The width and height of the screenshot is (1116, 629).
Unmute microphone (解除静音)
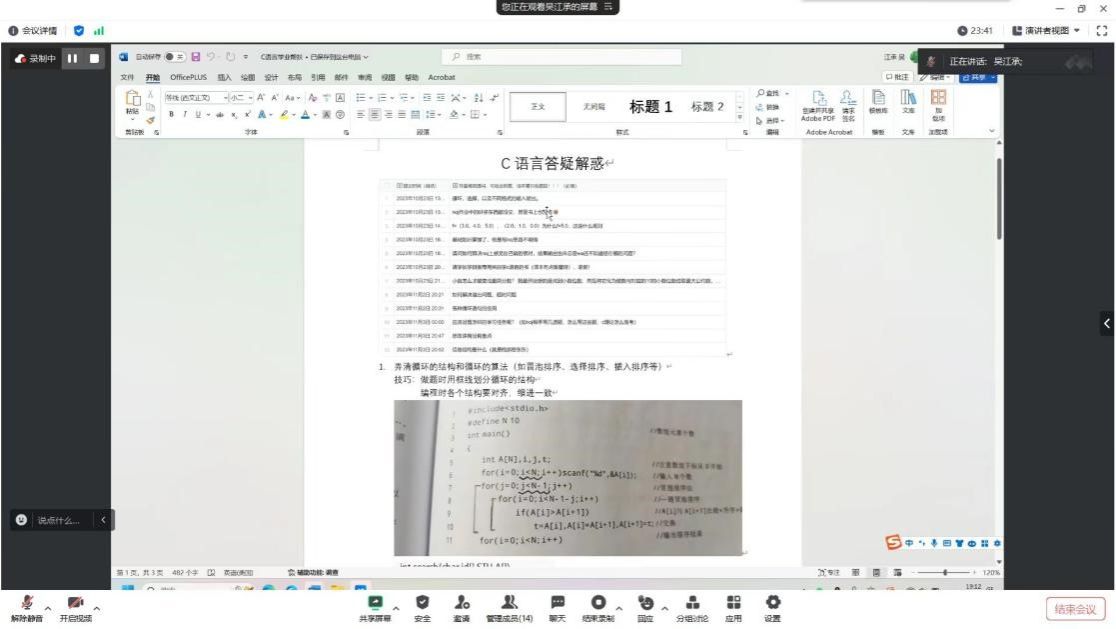(19, 603)
